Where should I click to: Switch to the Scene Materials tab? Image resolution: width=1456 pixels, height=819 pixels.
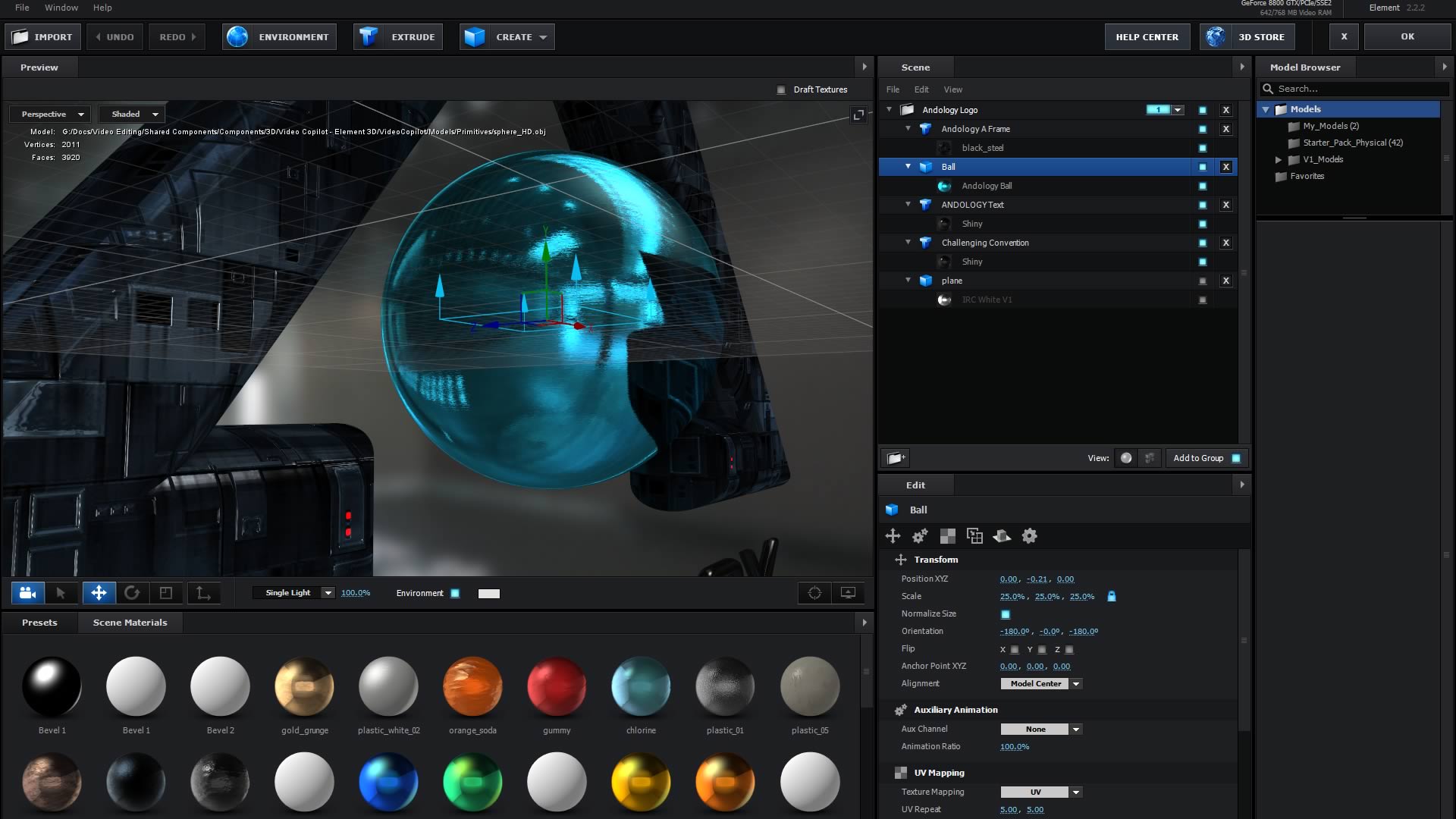130,623
